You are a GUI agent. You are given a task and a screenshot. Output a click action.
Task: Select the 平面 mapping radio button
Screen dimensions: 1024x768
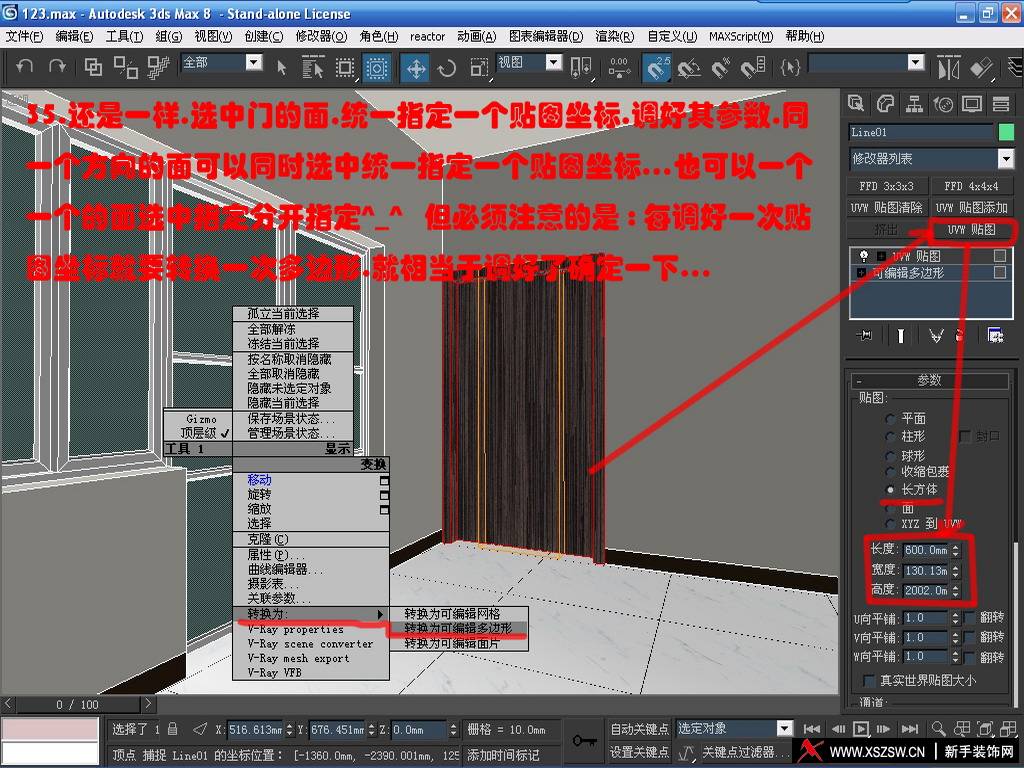point(890,418)
